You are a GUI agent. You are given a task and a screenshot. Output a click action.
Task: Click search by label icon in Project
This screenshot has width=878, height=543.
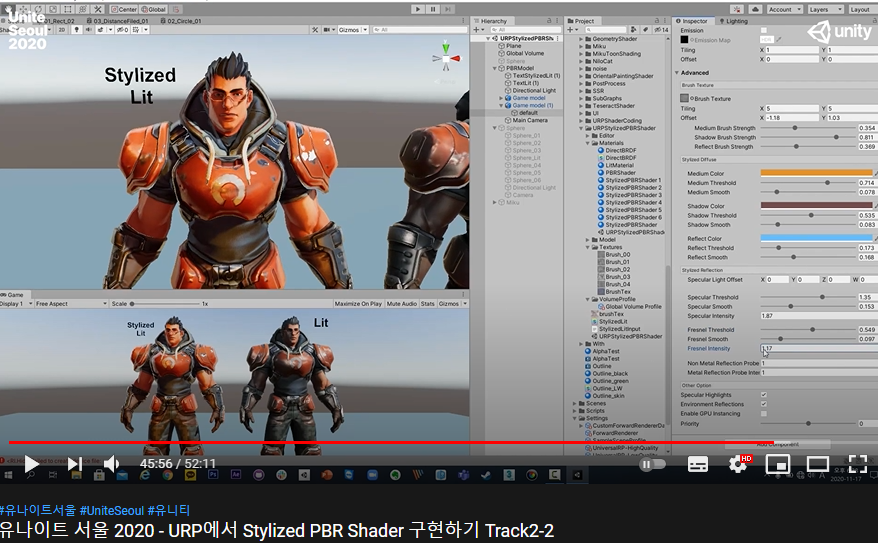[646, 30]
